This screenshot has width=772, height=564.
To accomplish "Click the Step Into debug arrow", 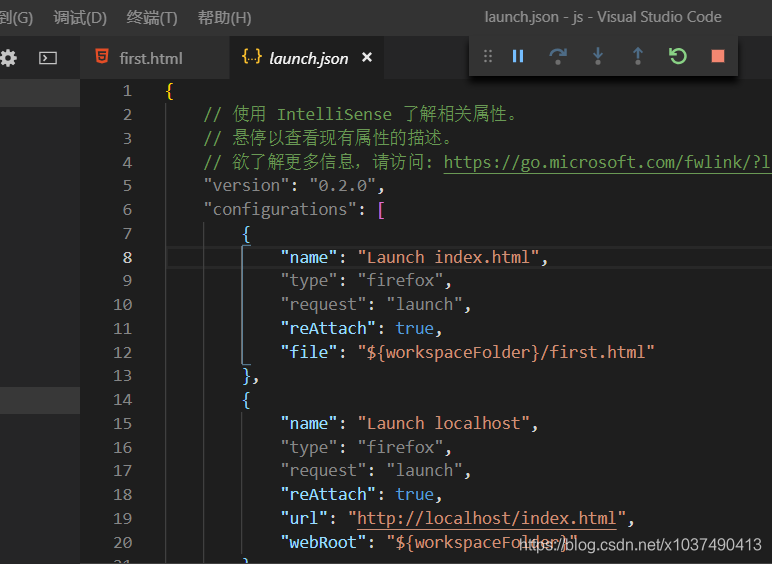I will [598, 56].
